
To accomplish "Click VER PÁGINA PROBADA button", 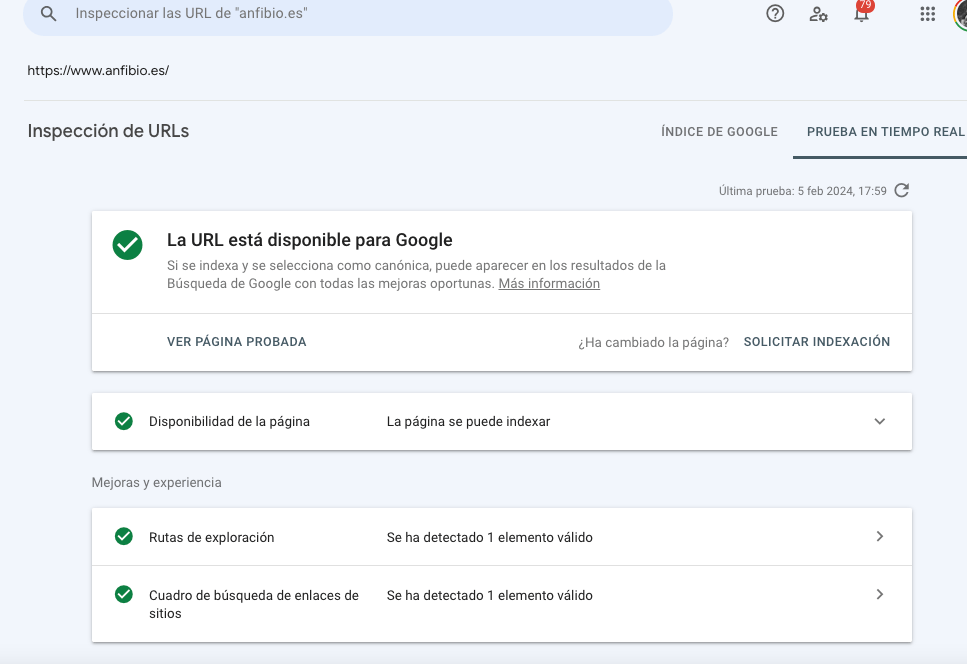I will coord(237,342).
